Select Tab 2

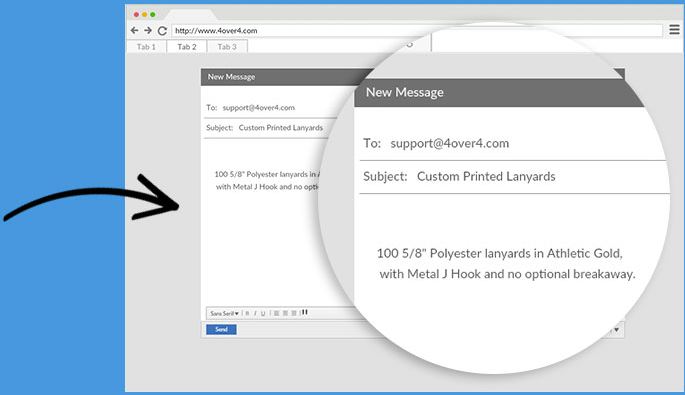pos(187,47)
